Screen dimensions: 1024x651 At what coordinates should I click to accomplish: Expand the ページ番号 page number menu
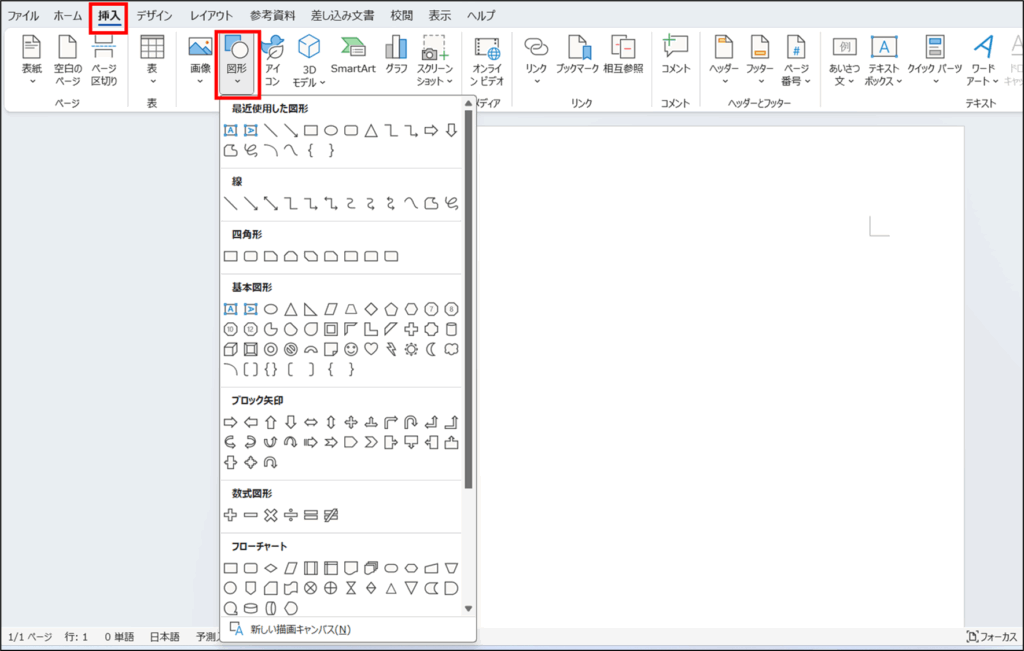pos(796,60)
